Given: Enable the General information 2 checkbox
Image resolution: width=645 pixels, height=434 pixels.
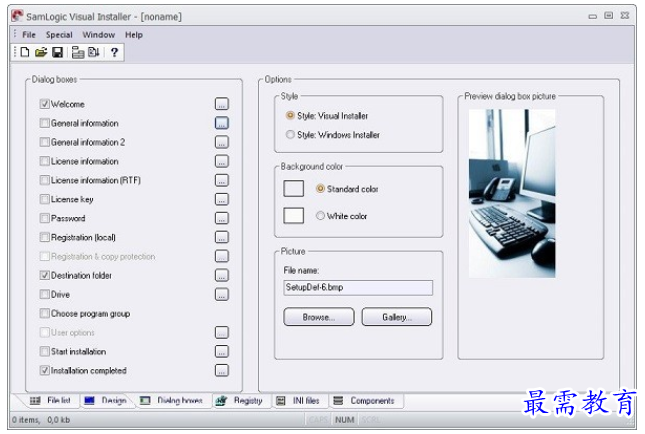Looking at the screenshot, I should (44, 142).
